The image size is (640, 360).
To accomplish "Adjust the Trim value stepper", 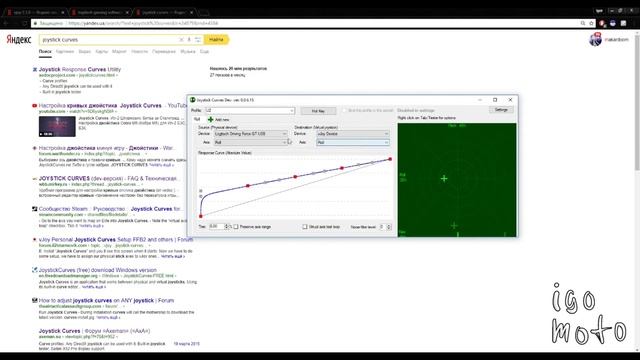I will pyautogui.click(x=227, y=227).
